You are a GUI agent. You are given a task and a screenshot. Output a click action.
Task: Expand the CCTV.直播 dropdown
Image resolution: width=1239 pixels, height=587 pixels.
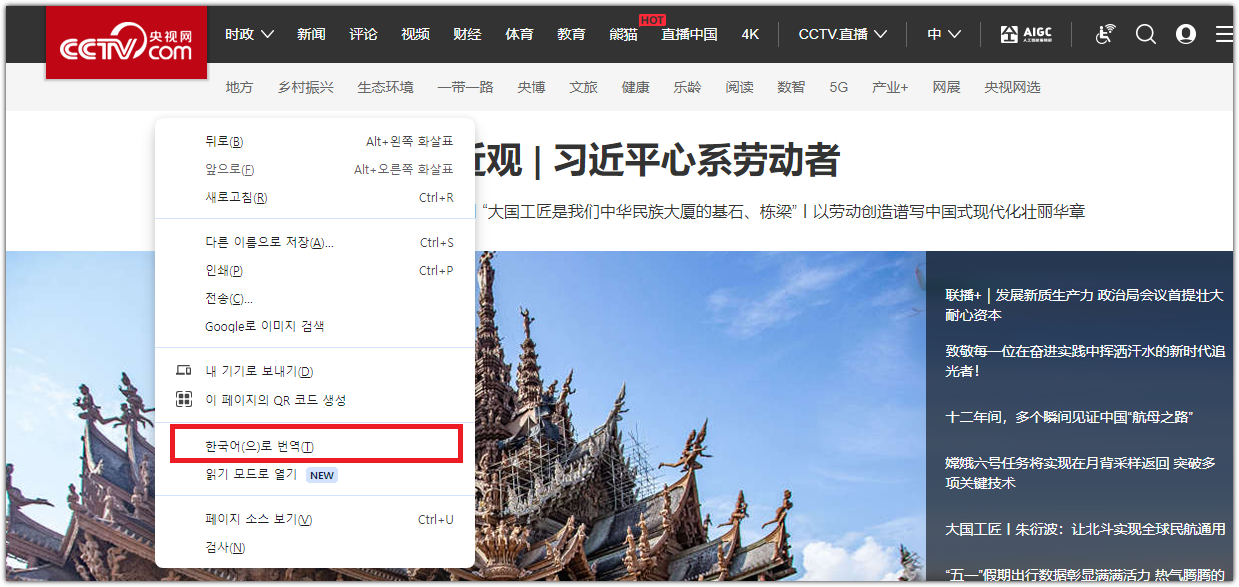coord(842,34)
